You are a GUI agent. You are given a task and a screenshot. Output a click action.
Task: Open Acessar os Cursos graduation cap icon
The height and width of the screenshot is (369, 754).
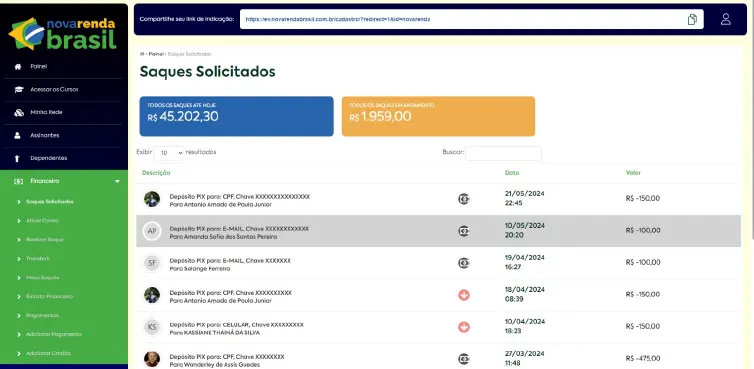[x=19, y=89]
